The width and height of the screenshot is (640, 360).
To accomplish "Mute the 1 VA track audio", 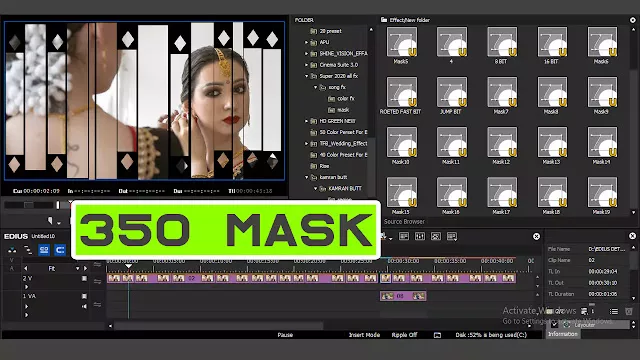I will [x=84, y=306].
